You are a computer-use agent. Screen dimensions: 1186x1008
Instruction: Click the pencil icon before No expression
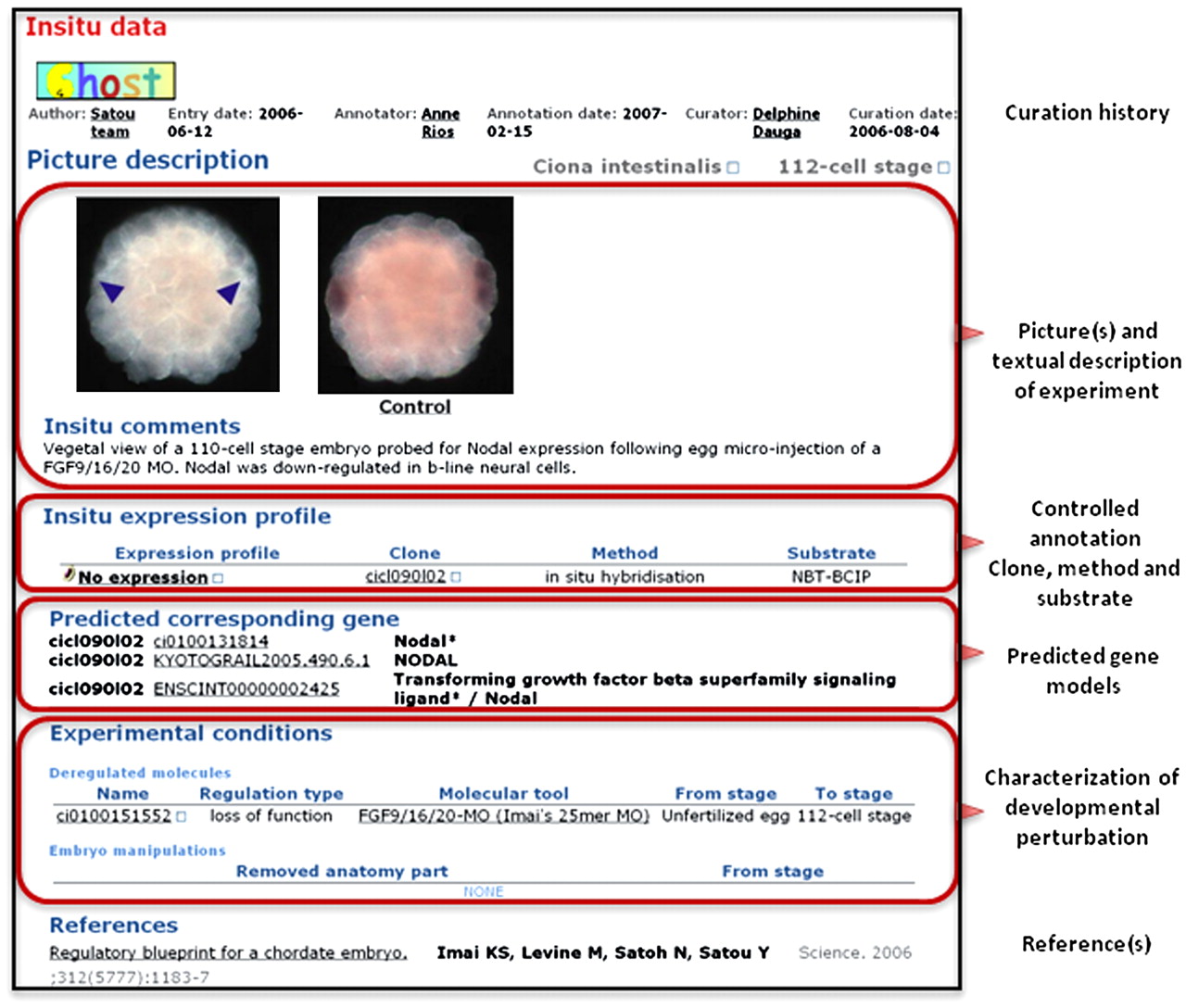pyautogui.click(x=69, y=575)
